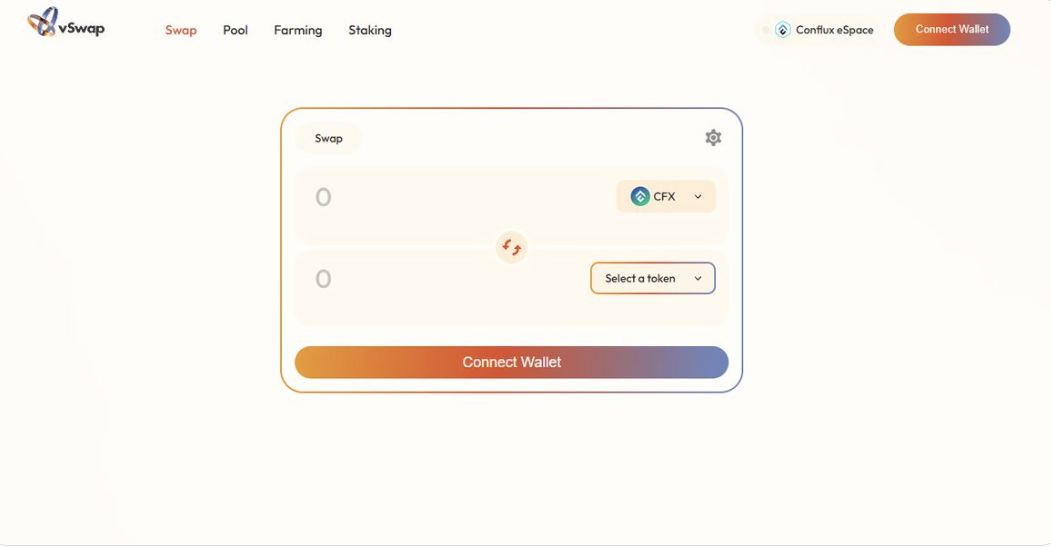Click the Conflux network logo
Viewport: 1051px width, 548px height.
(x=782, y=30)
